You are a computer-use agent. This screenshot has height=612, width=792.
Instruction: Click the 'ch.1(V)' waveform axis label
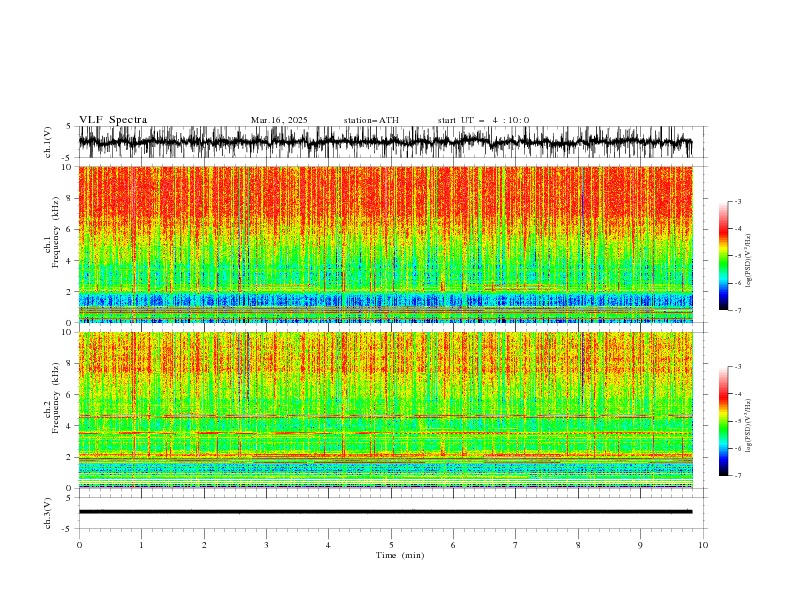48,142
